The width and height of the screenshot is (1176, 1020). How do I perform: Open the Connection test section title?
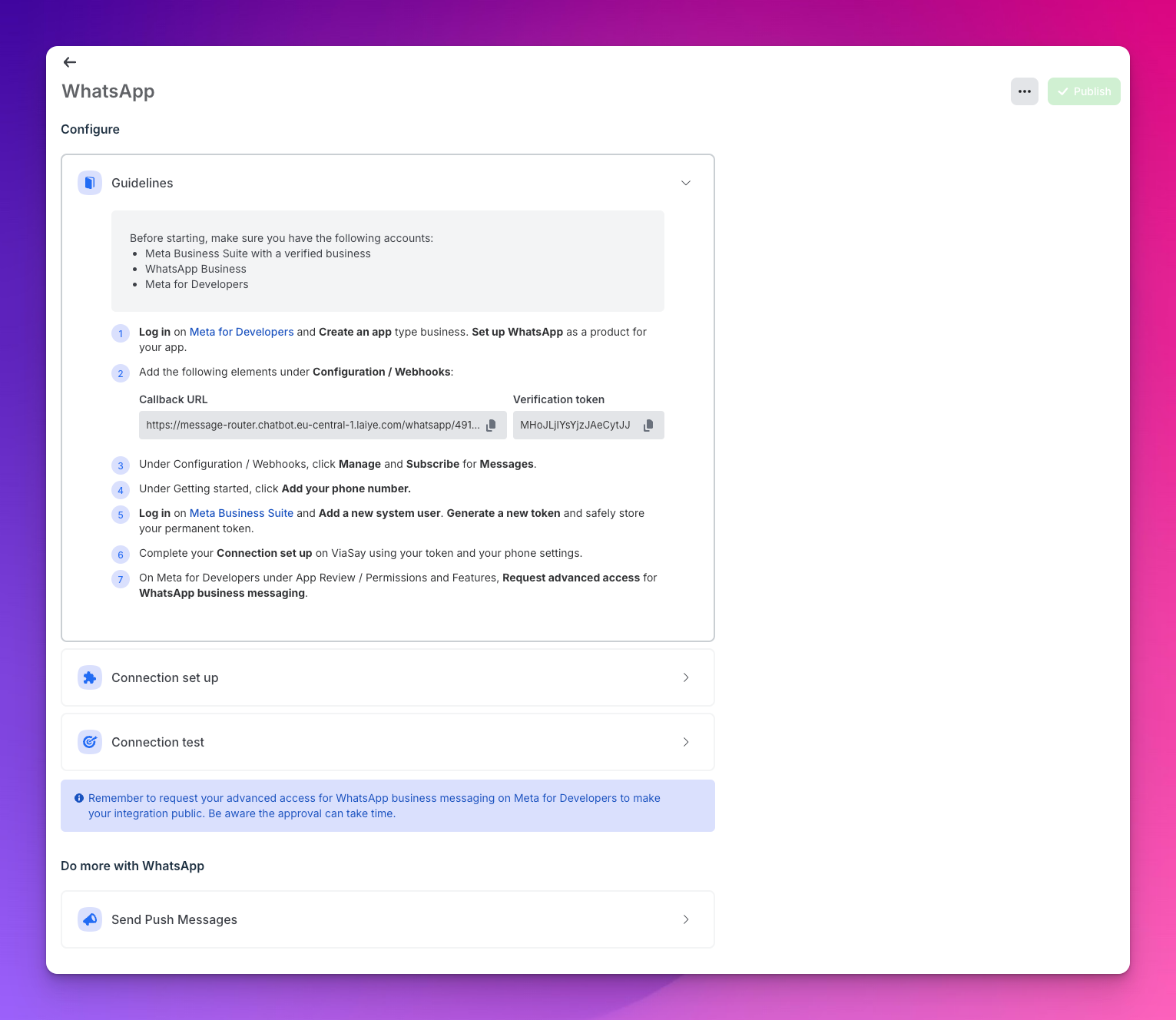pos(157,742)
